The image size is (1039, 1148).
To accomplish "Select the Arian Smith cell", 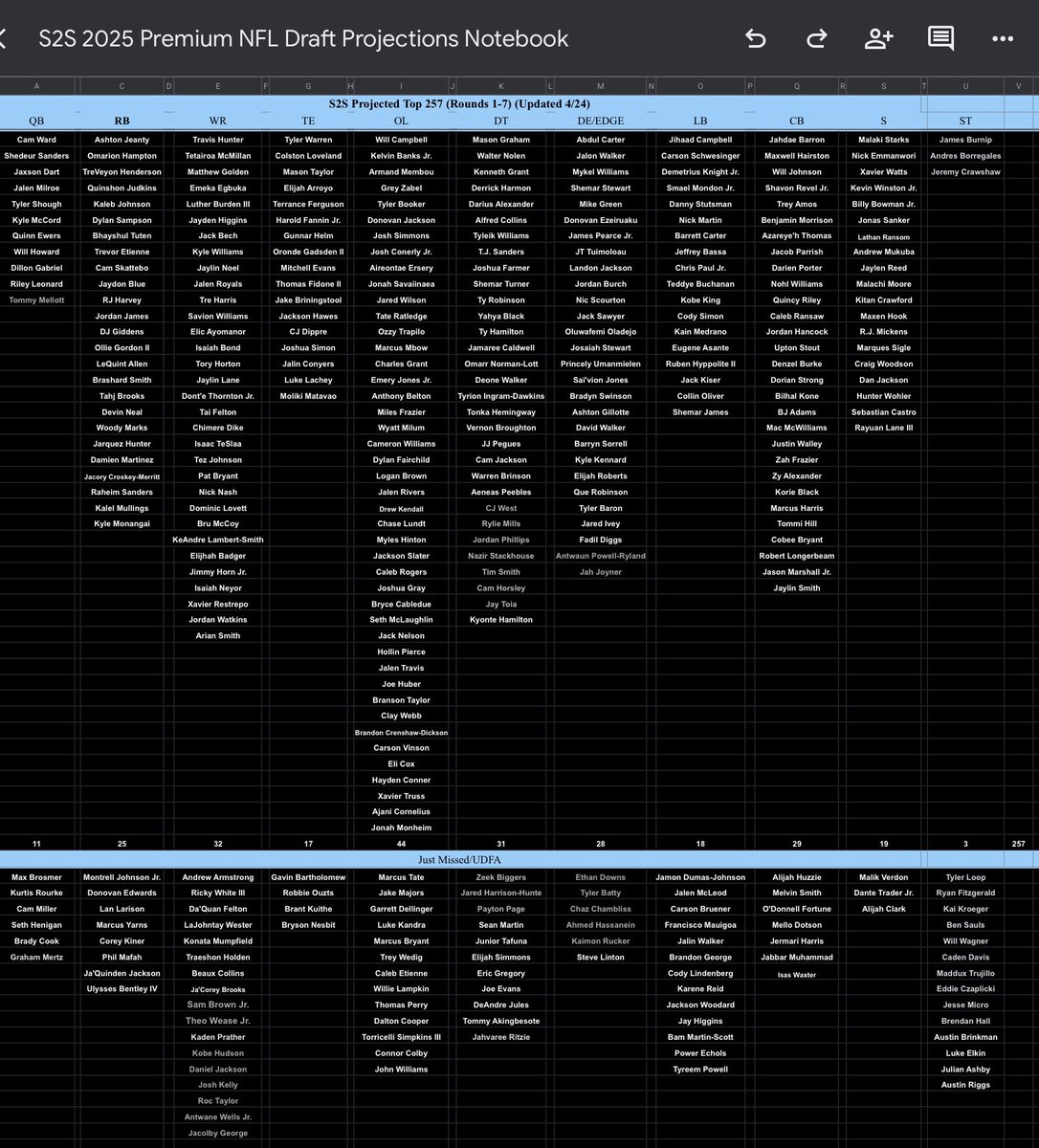I will tap(218, 636).
